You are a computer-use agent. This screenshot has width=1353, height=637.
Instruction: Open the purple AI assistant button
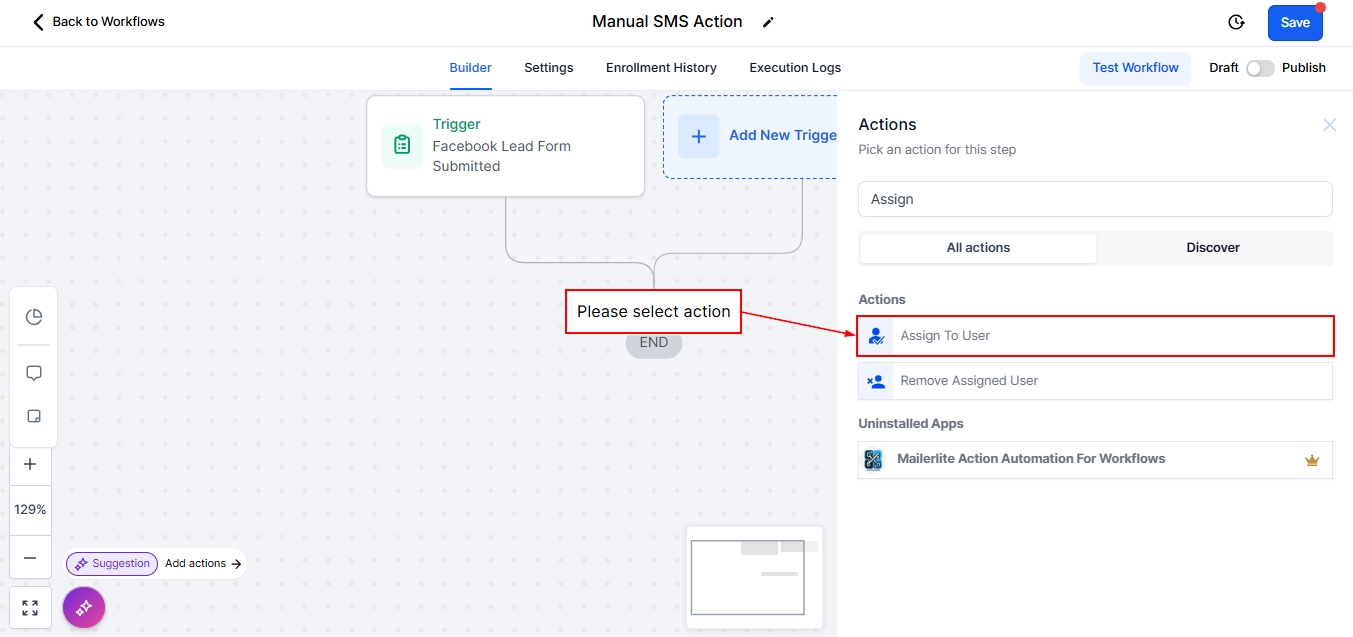tap(84, 607)
